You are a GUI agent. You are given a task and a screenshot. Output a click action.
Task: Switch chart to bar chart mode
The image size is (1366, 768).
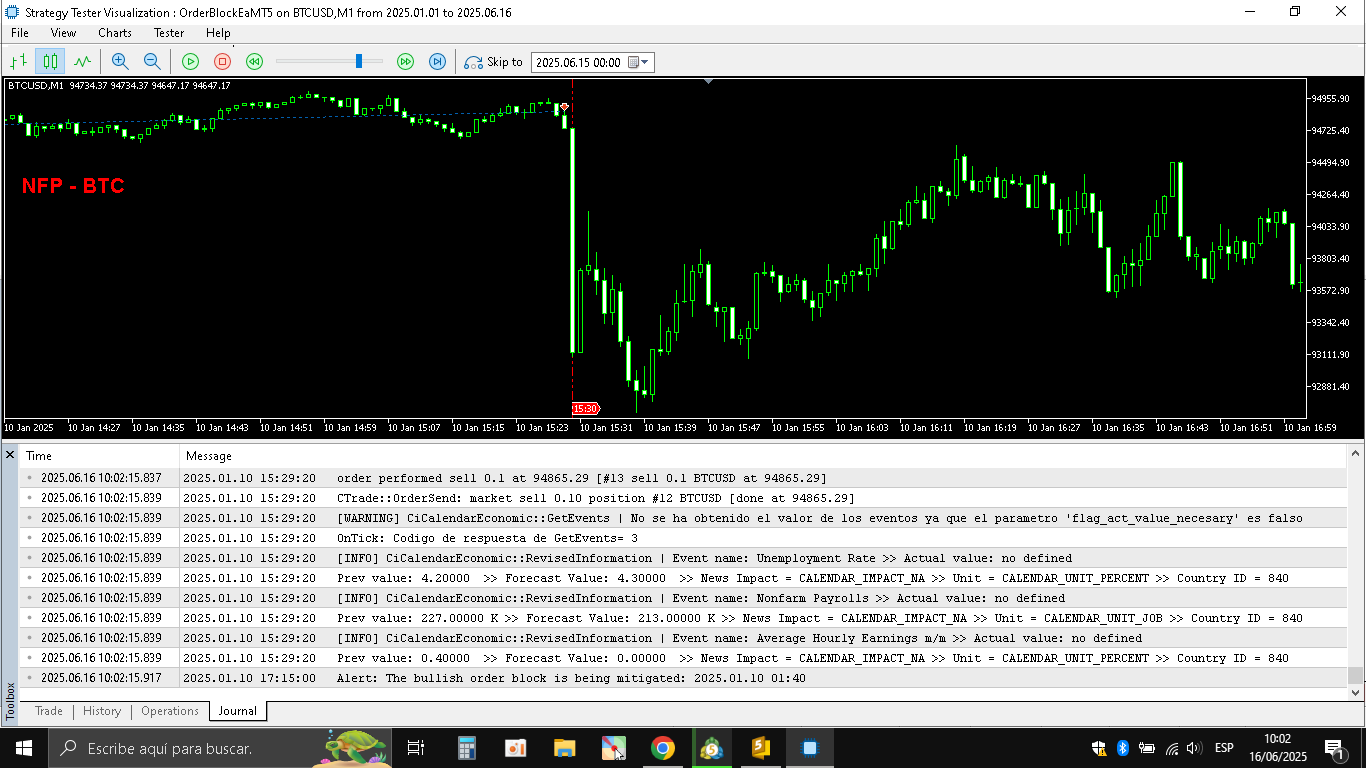coord(18,62)
